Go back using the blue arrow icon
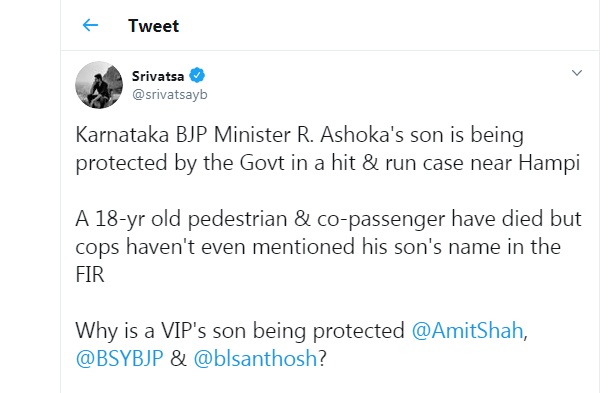The width and height of the screenshot is (613, 393). click(x=90, y=25)
